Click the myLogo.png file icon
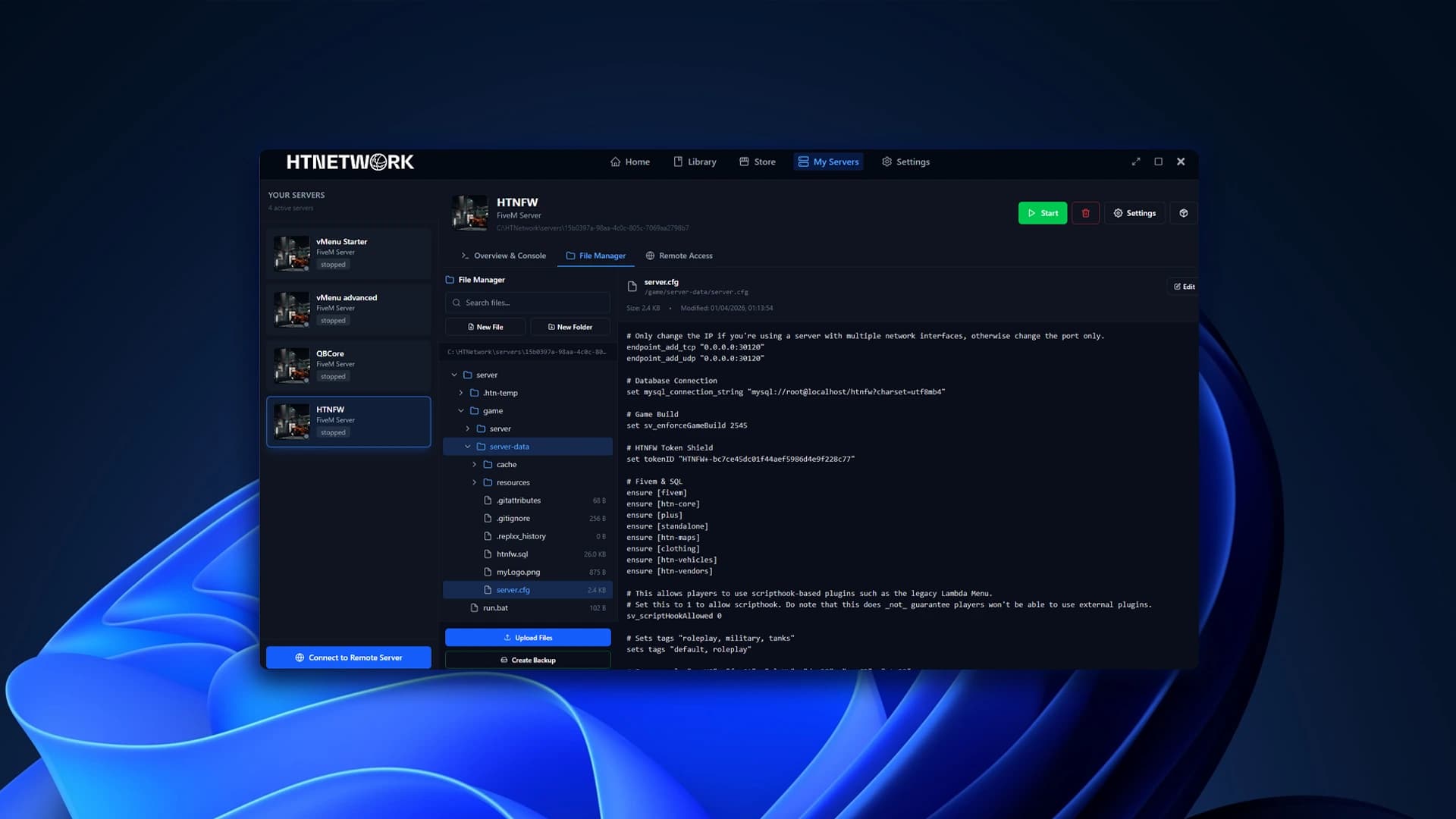The image size is (1456, 819). pyautogui.click(x=488, y=572)
